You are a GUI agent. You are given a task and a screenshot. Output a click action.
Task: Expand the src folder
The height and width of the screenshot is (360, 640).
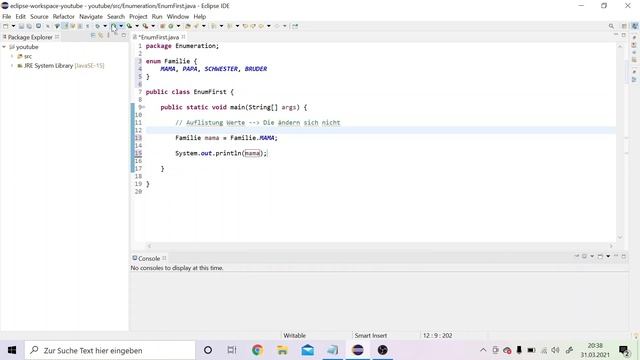(x=12, y=56)
